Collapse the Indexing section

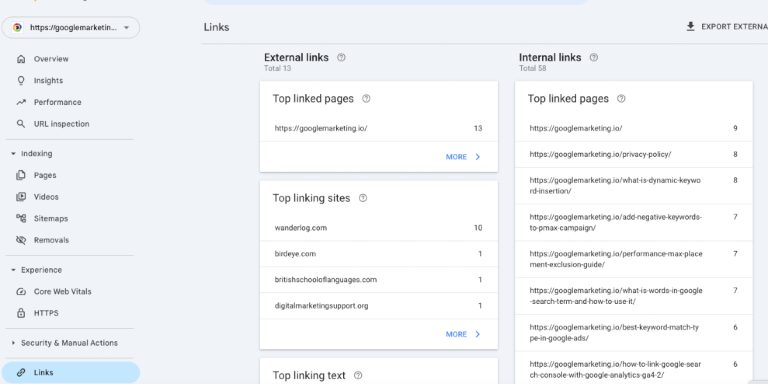tap(13, 154)
